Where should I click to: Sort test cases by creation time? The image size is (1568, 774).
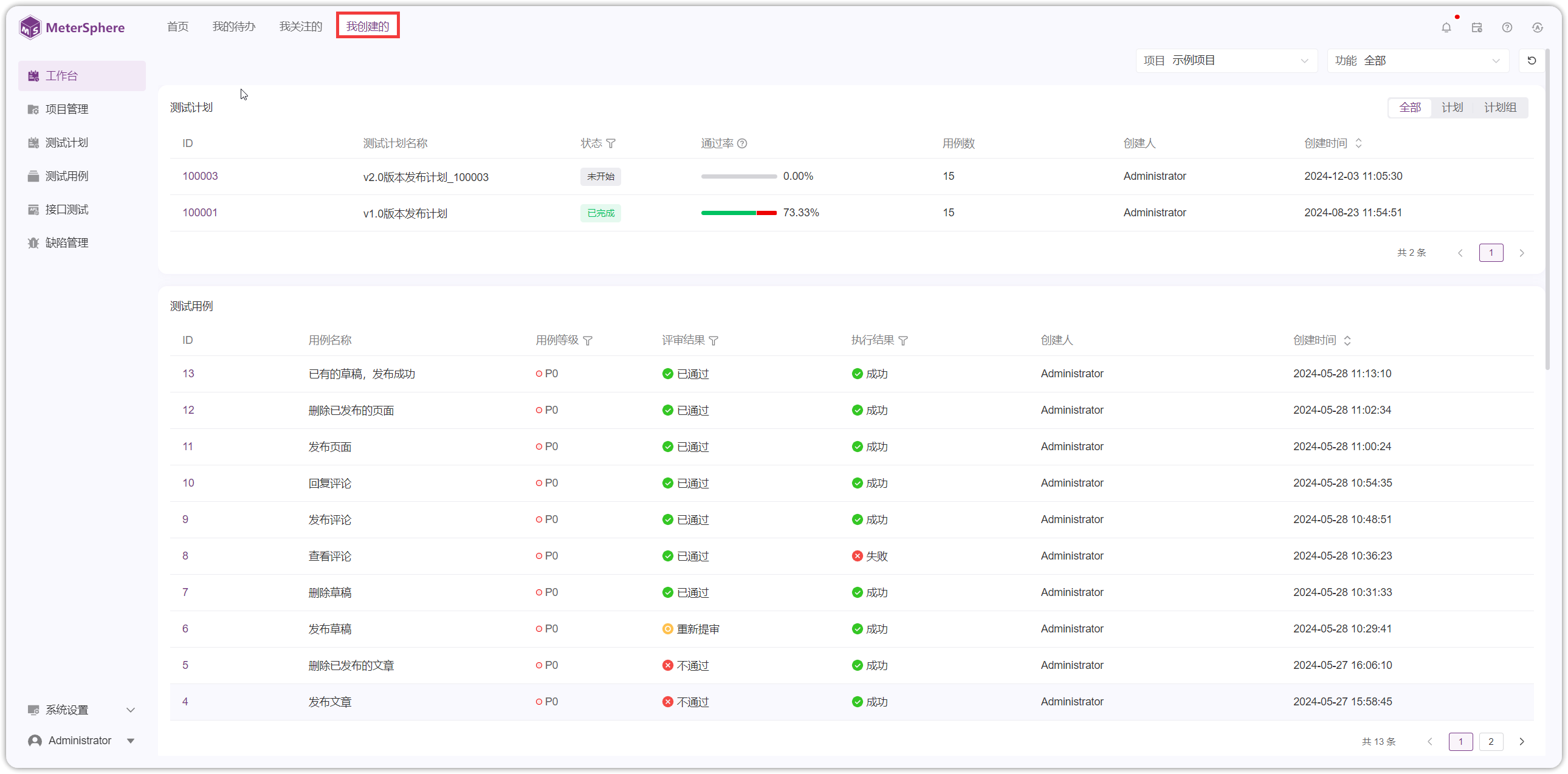click(x=1347, y=341)
